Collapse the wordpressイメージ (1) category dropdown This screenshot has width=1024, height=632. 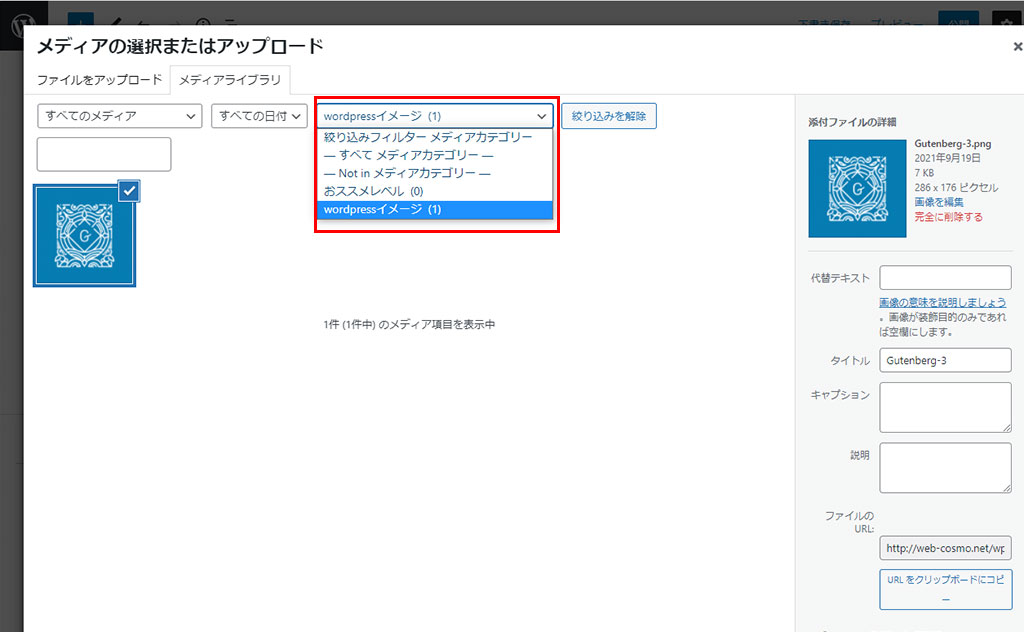436,116
